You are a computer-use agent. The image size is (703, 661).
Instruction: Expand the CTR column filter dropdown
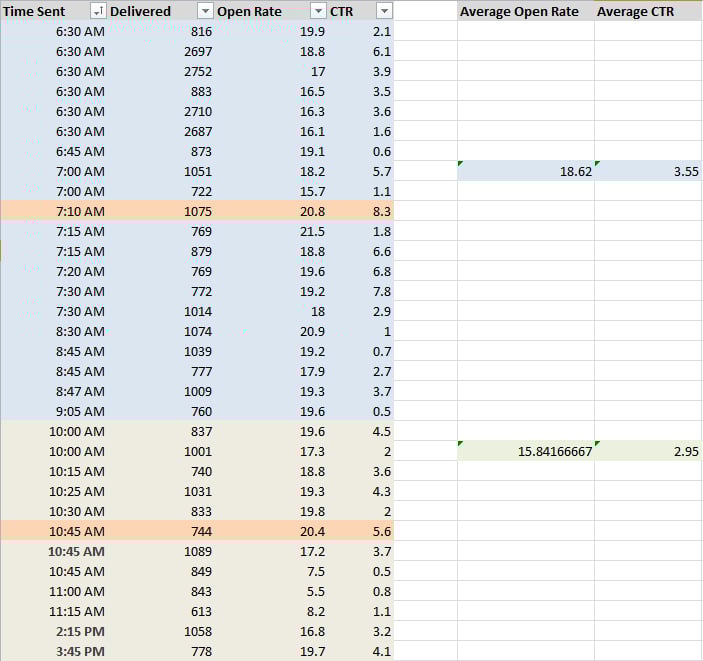384,11
